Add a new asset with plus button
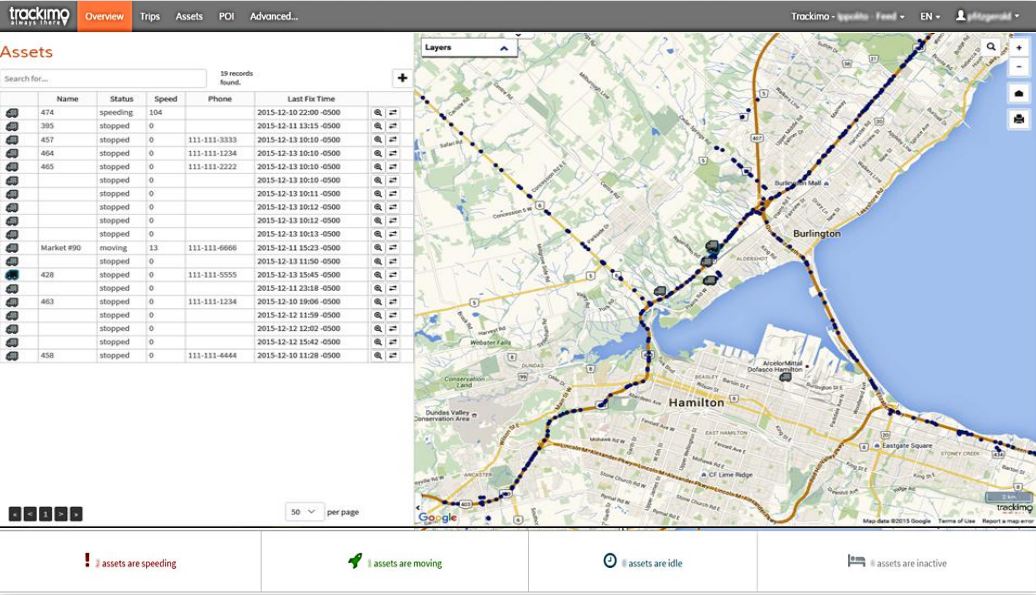1036x595 pixels. 402,78
